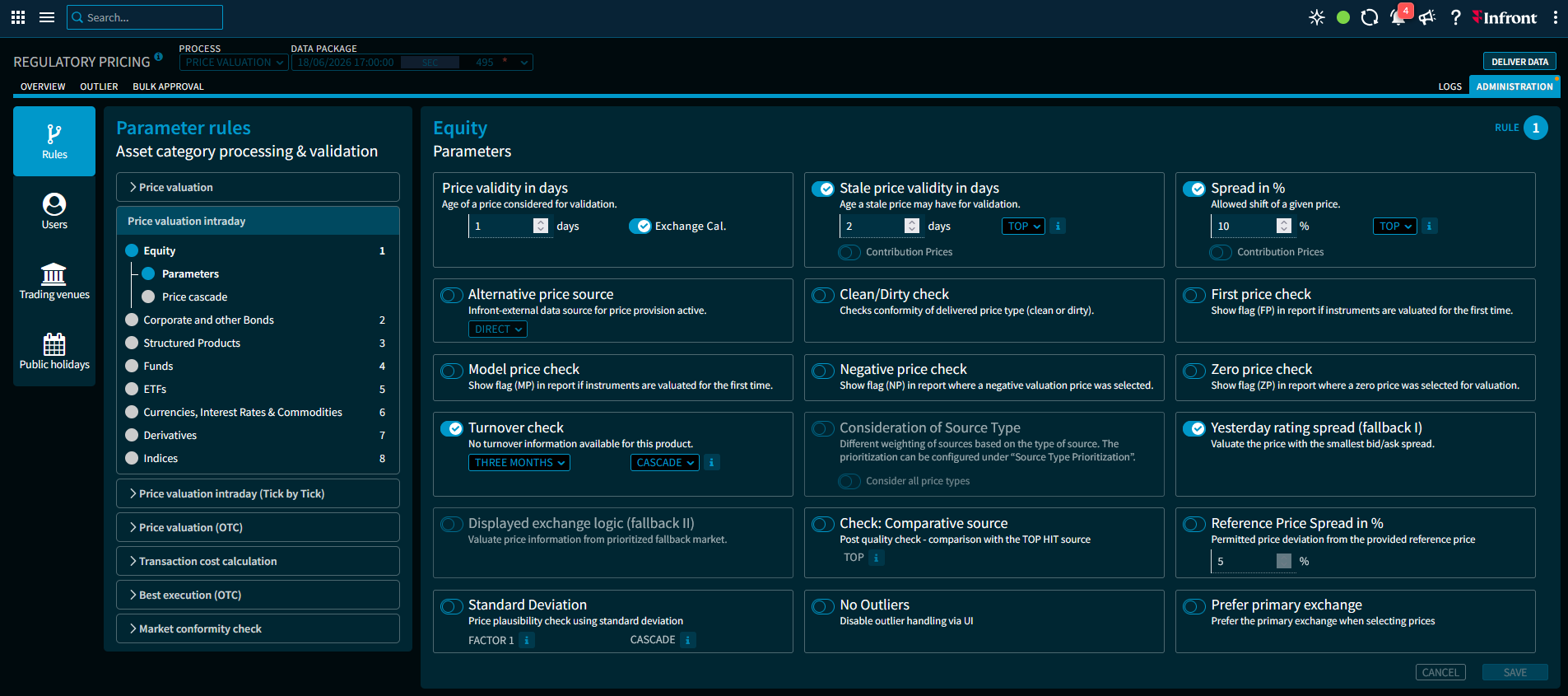The image size is (1568, 696).
Task: Open the vertical dots options menu
Action: point(1555,17)
